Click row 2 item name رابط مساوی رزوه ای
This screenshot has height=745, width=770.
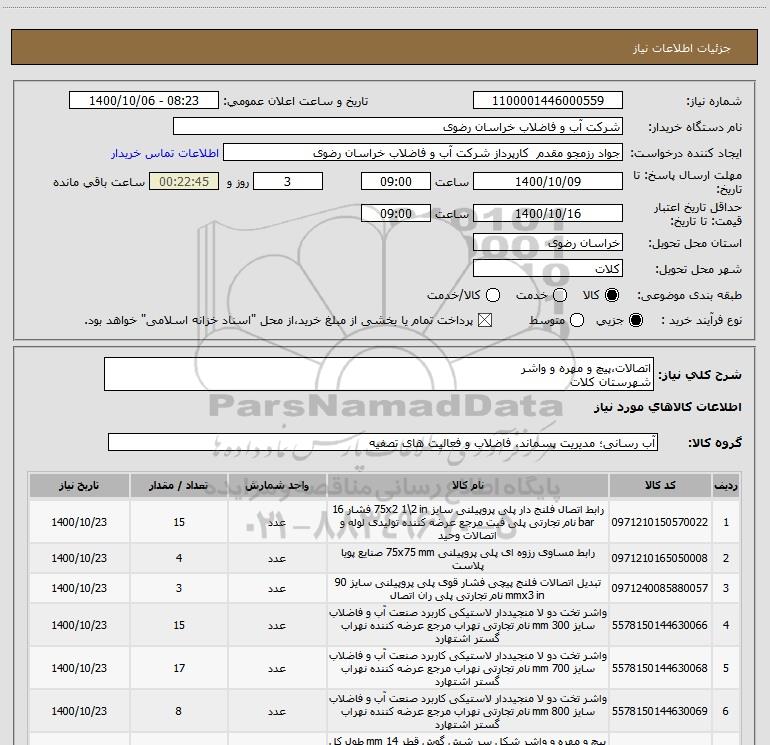[468, 559]
